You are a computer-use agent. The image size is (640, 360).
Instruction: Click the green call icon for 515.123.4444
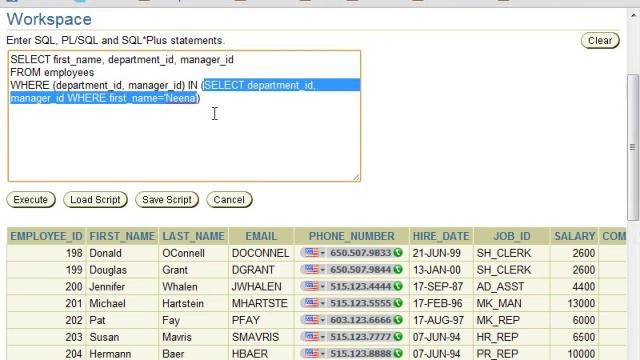pos(398,286)
